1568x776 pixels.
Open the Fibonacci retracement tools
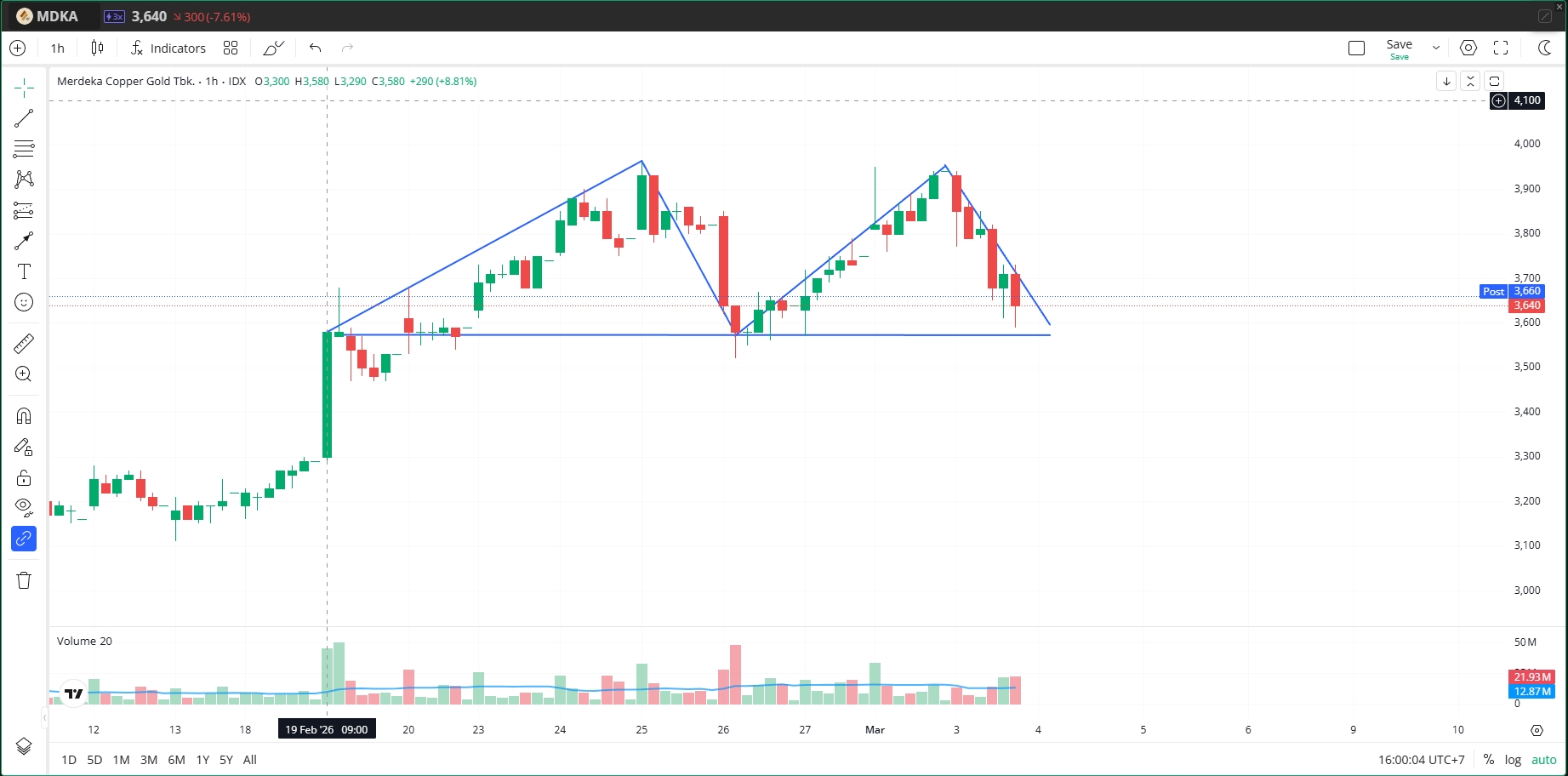pos(24,149)
